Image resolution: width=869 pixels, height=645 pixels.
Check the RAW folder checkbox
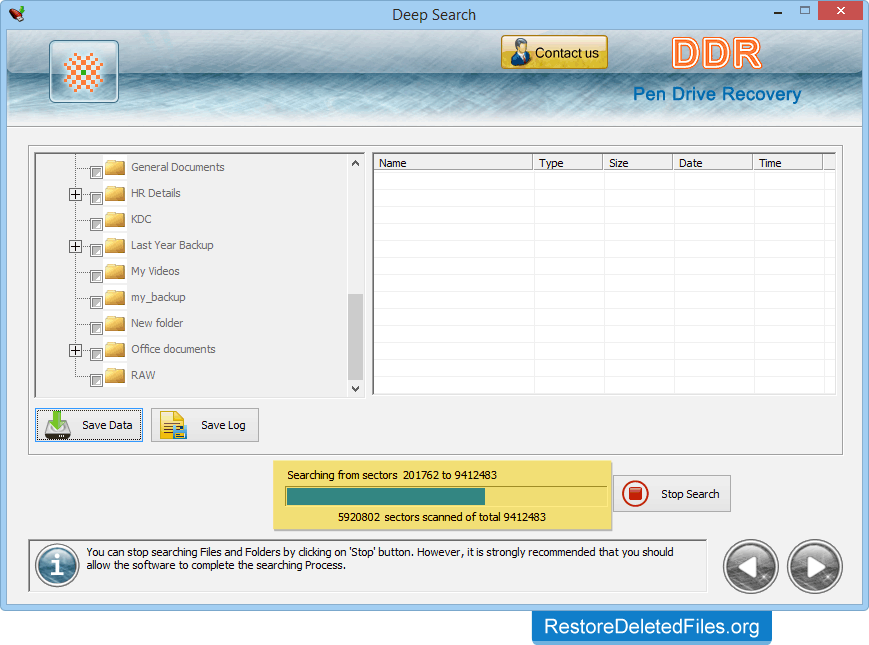pyautogui.click(x=96, y=380)
